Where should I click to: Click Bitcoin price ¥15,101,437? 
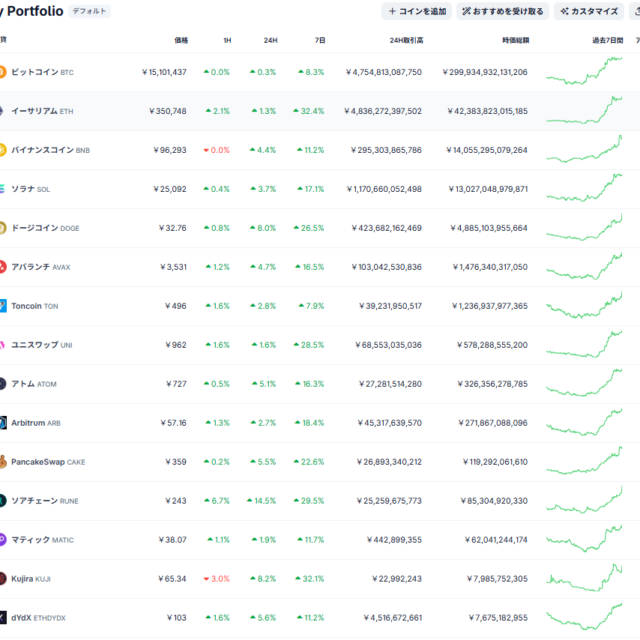pos(164,72)
